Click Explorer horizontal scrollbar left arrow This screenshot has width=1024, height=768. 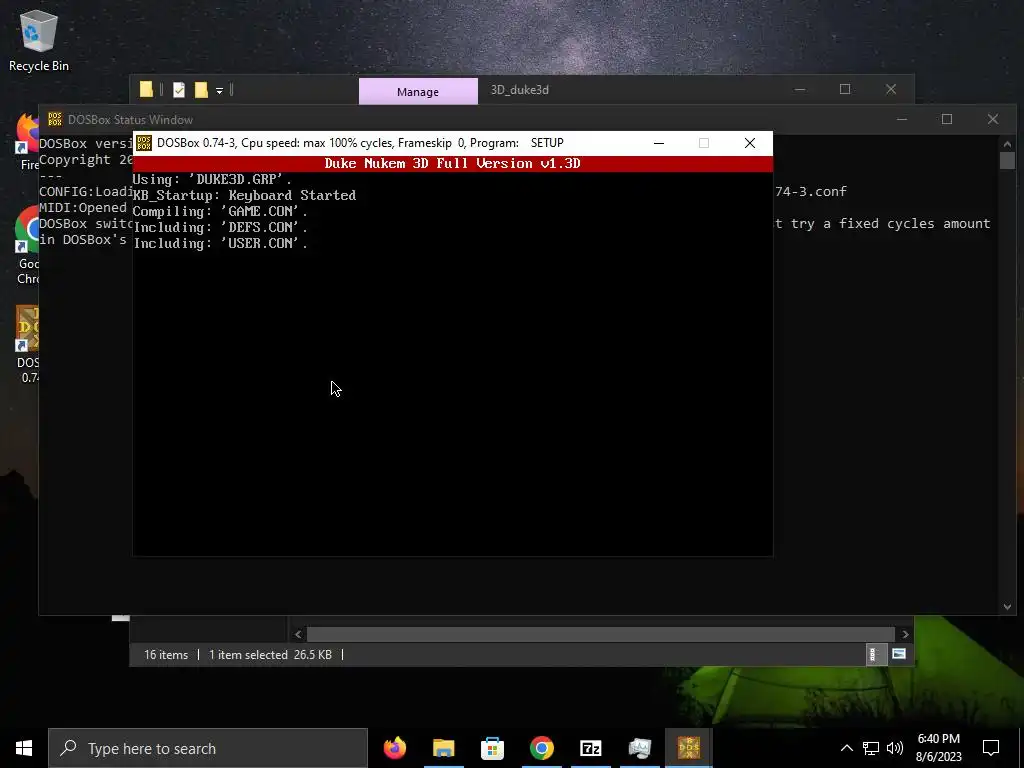[298, 634]
